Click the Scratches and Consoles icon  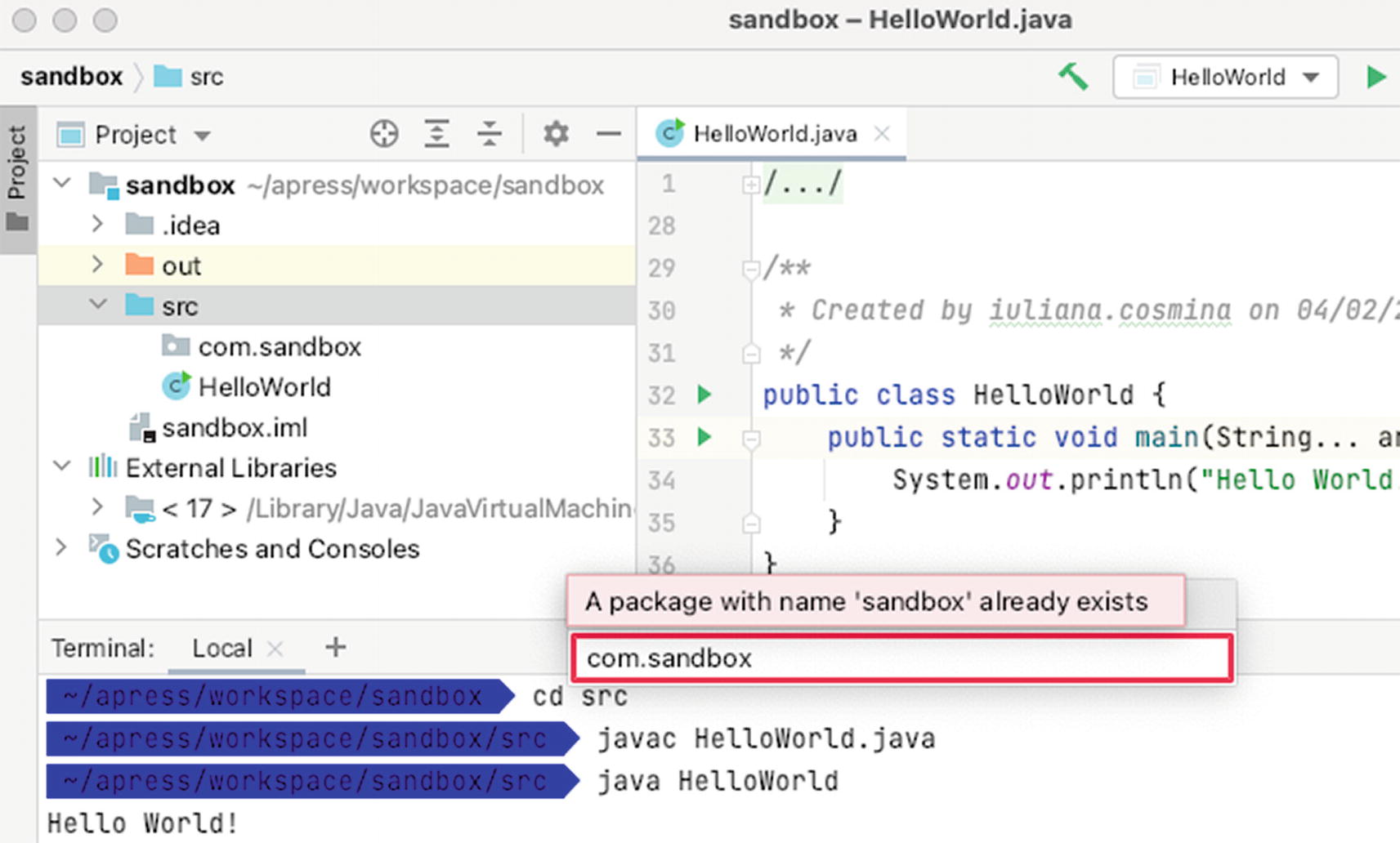[x=104, y=549]
